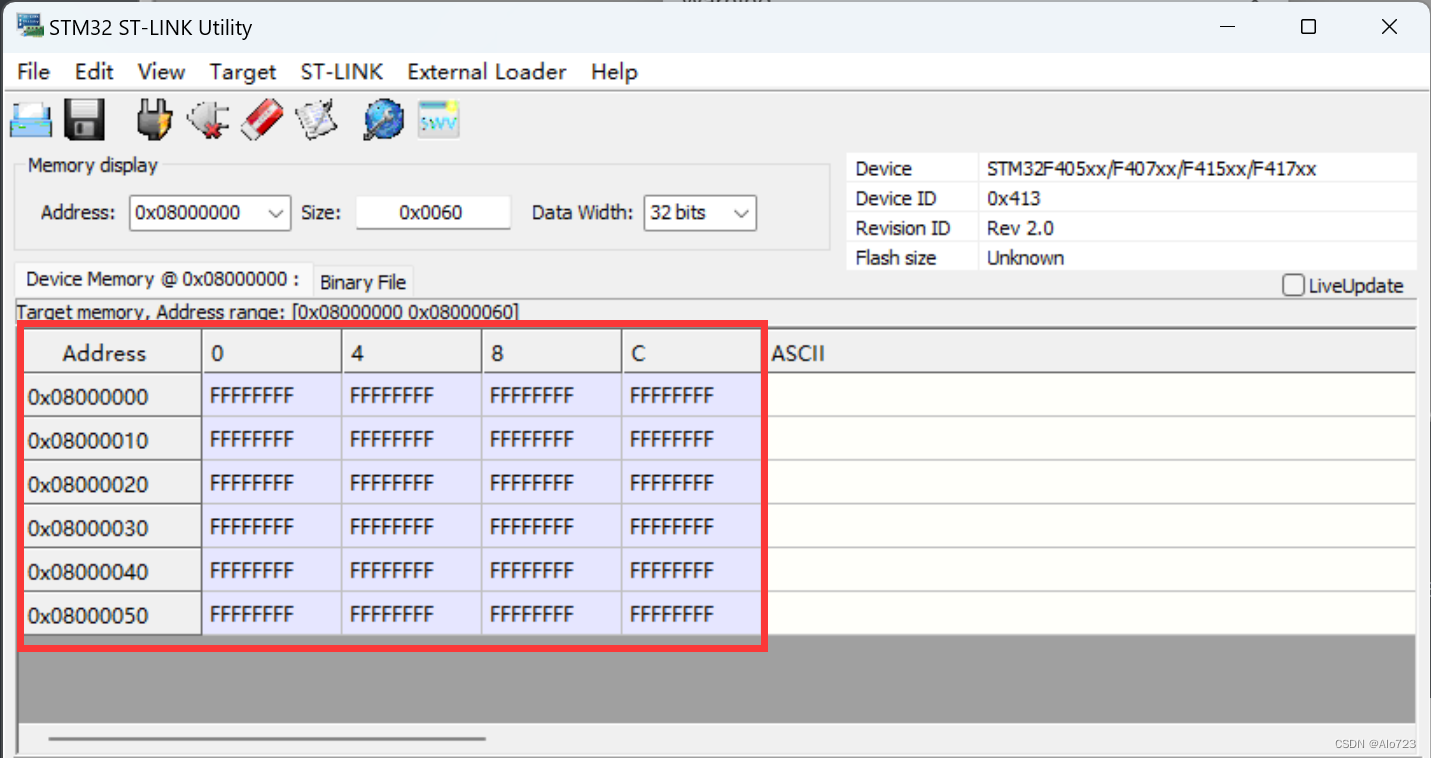Screen dimensions: 1431x758
Task: Click column 0 cell in row 0x08000040
Action: click(272, 571)
